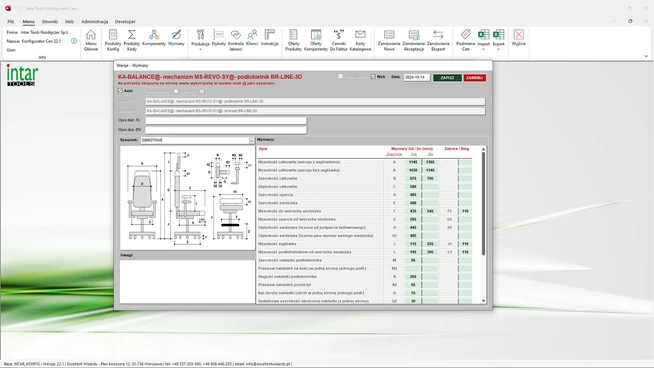The image size is (654, 368).
Task: Switch to the Web ribbon tab
Action: pos(69,22)
